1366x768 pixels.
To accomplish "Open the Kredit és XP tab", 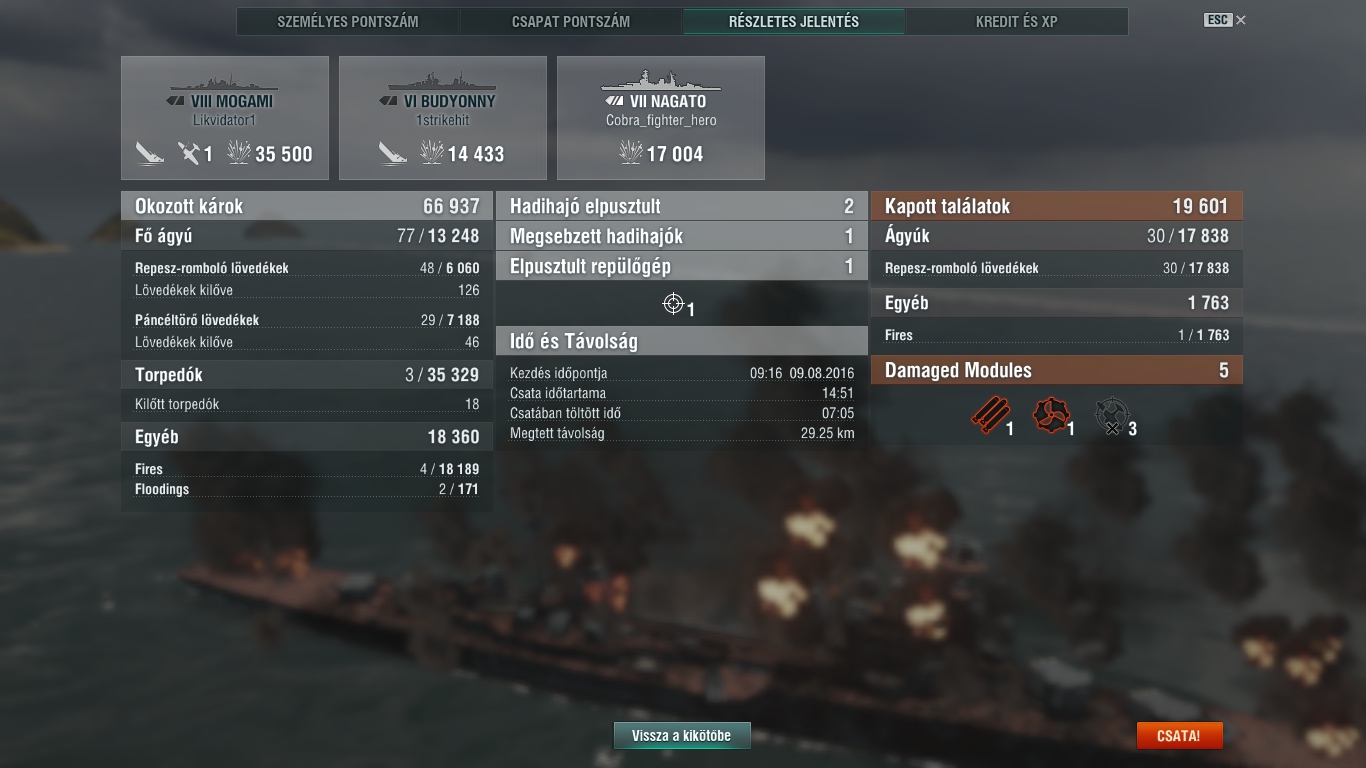I will pos(1017,21).
